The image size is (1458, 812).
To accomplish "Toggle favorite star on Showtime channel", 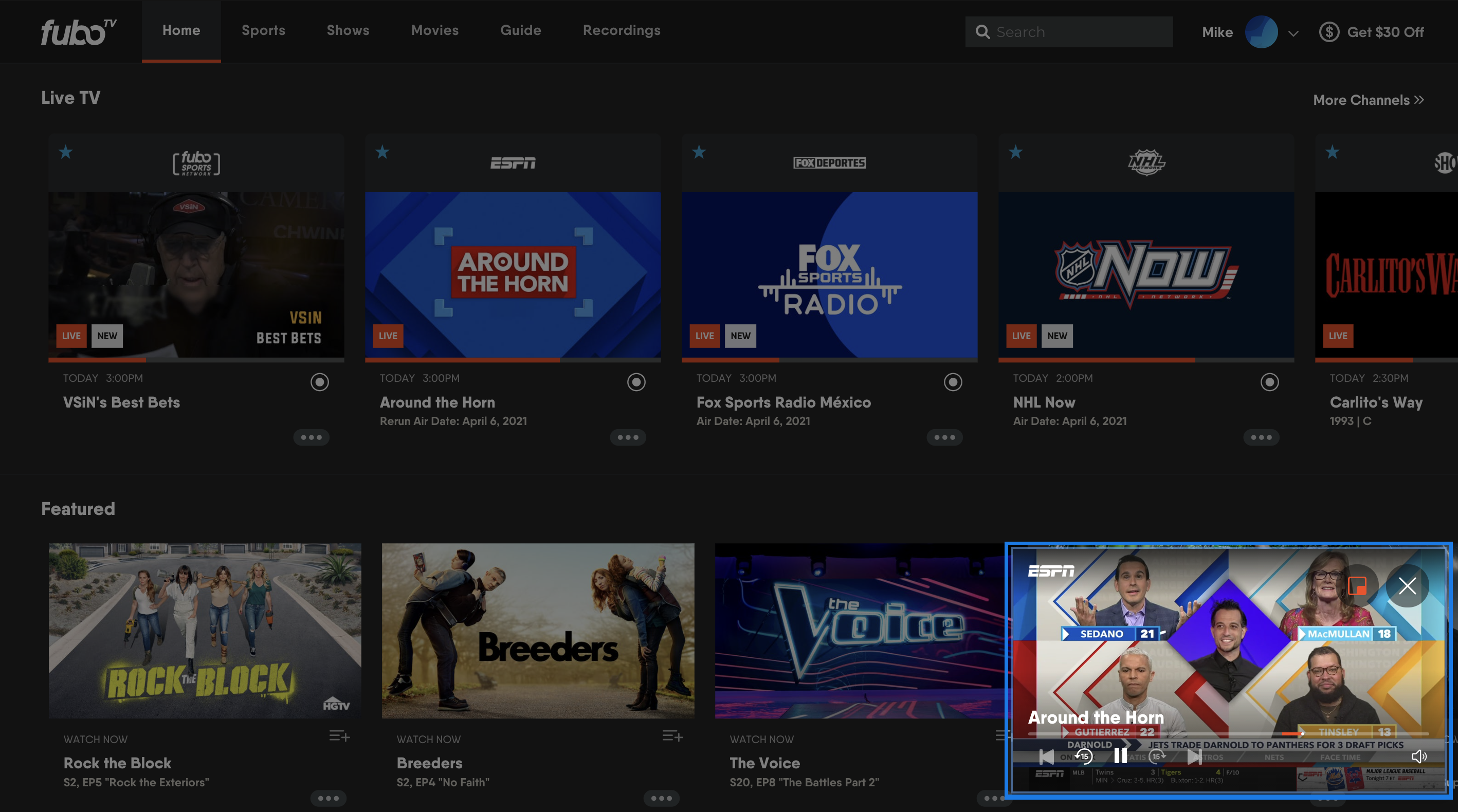I will point(1333,152).
